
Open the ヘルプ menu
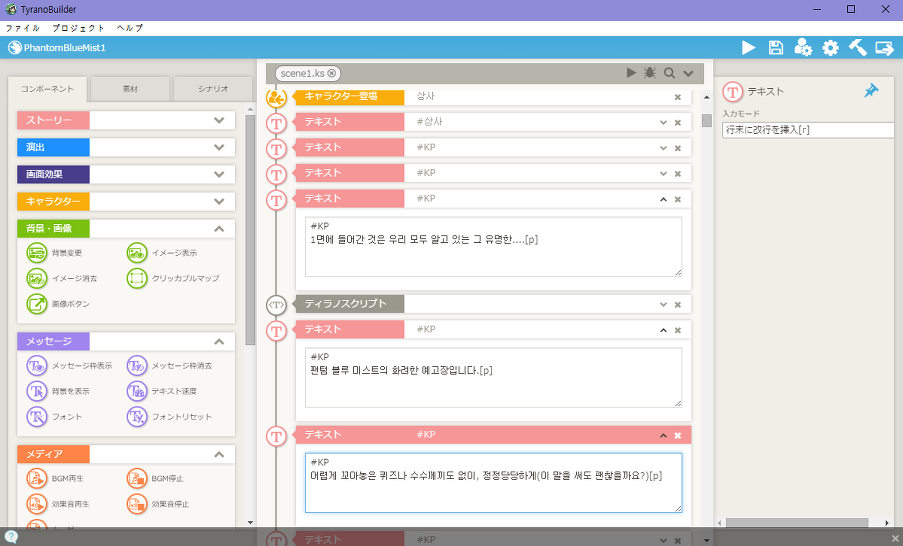tap(130, 28)
